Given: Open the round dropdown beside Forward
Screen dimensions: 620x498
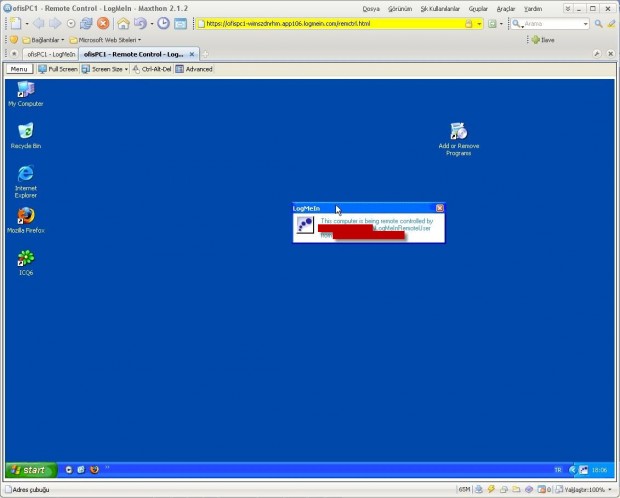Looking at the screenshot, I should tap(71, 24).
